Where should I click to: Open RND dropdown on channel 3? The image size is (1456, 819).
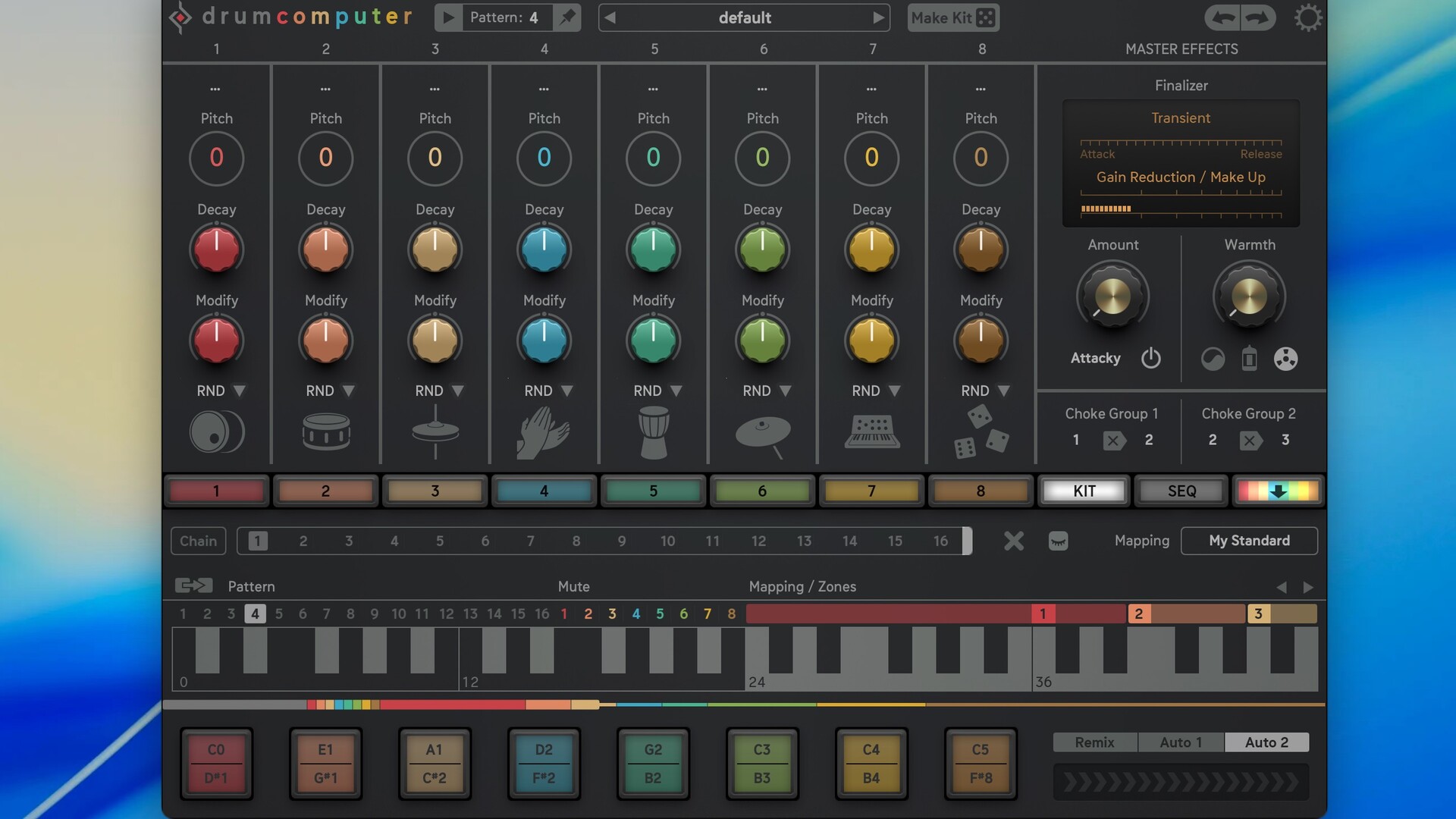458,391
